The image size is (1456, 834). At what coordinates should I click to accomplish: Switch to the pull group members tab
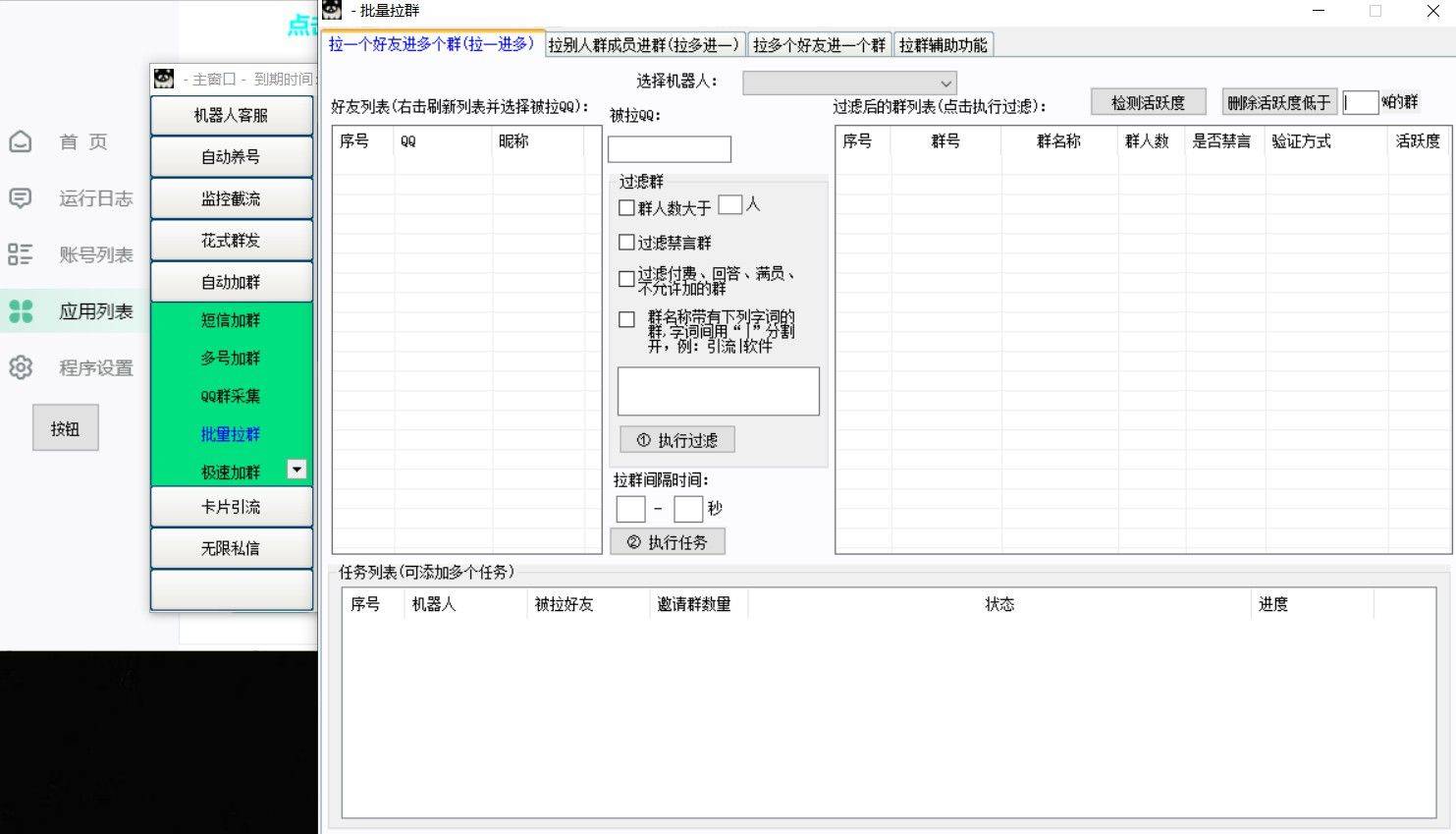(643, 45)
